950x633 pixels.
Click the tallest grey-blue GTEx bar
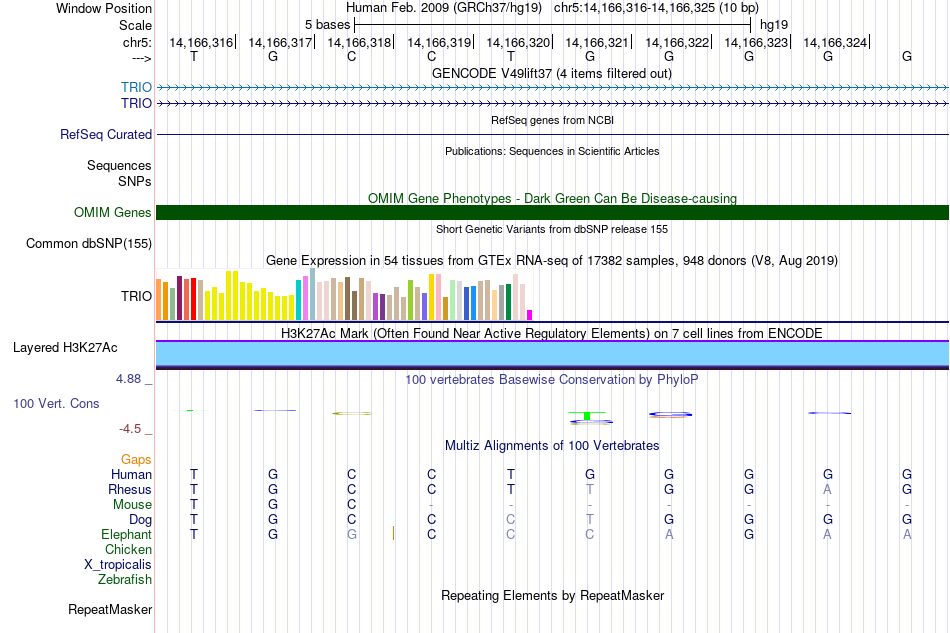tap(313, 294)
